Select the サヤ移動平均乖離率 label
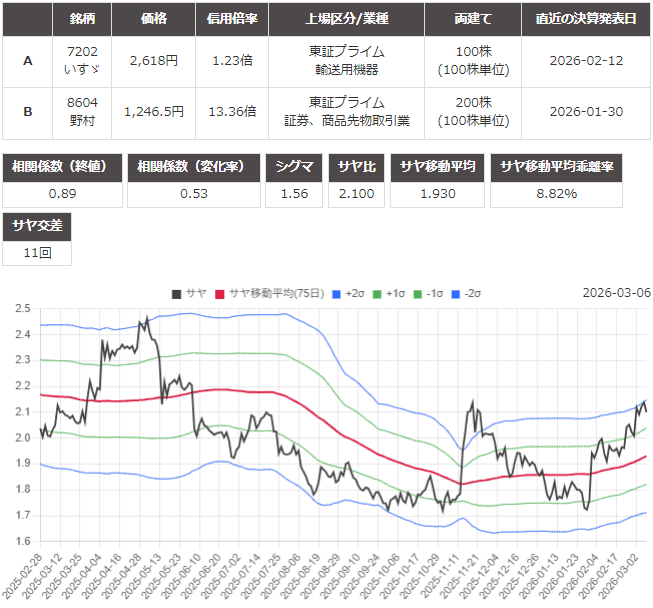Screen dimensions: 653x608 [x=570, y=167]
